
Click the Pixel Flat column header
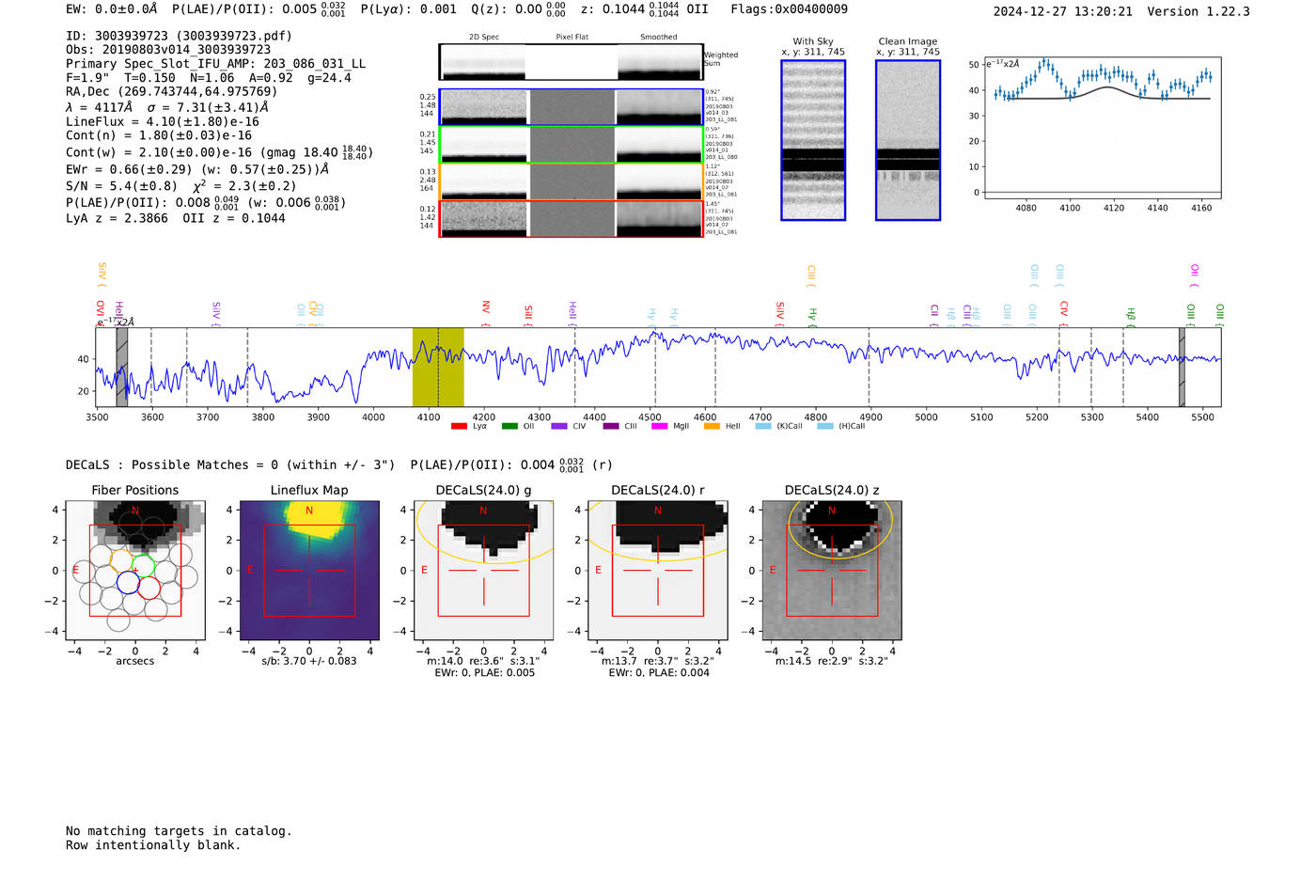coord(572,38)
